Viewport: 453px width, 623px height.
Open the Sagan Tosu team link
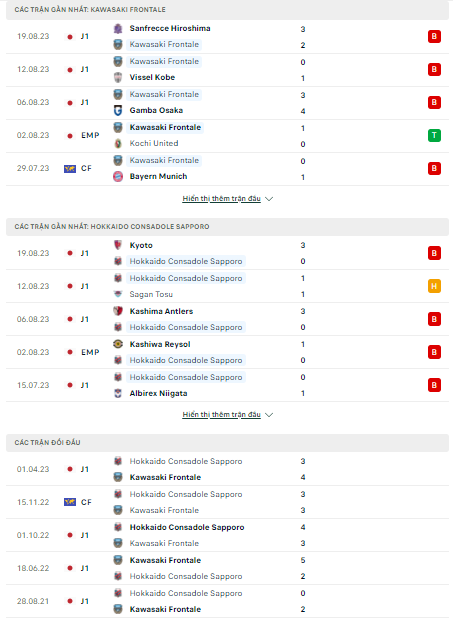point(151,294)
